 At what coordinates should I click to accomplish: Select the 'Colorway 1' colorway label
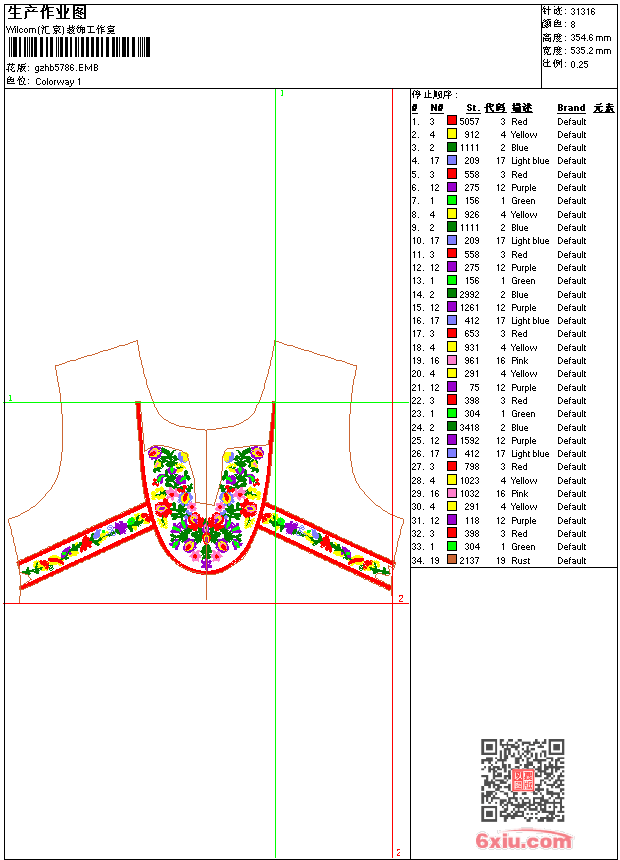point(58,82)
